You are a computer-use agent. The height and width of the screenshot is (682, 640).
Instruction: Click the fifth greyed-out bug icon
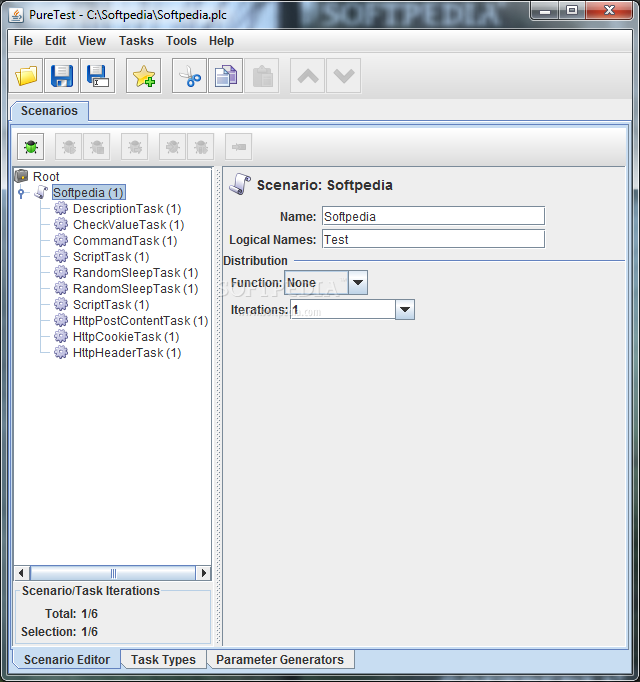pos(201,147)
